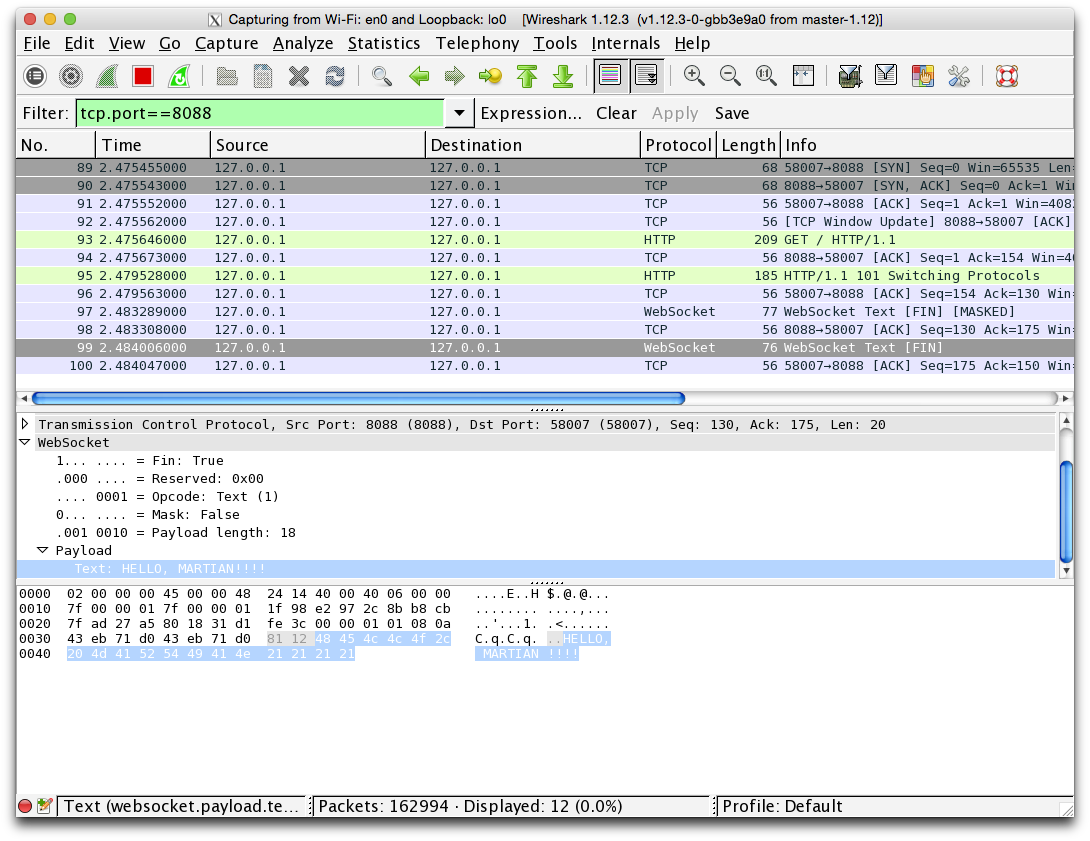Screen dimensions: 1090x841
Task: Open the Telephony menu
Action: point(478,43)
